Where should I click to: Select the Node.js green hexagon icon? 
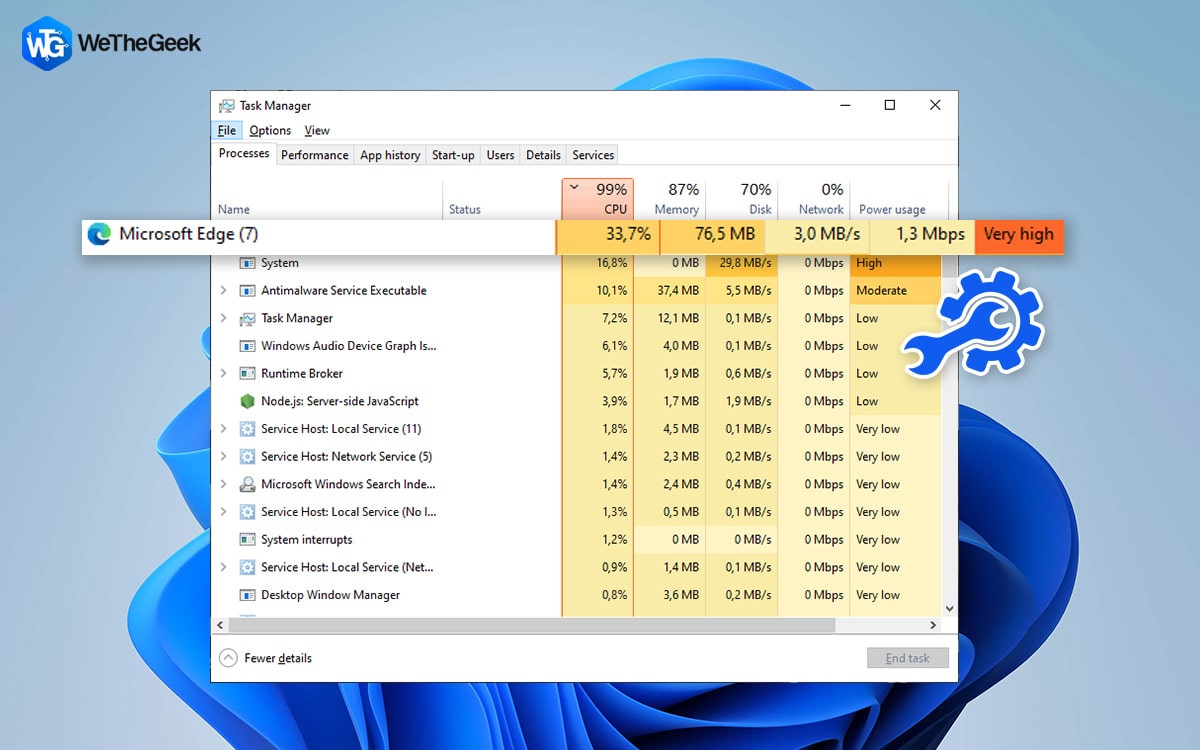[247, 401]
